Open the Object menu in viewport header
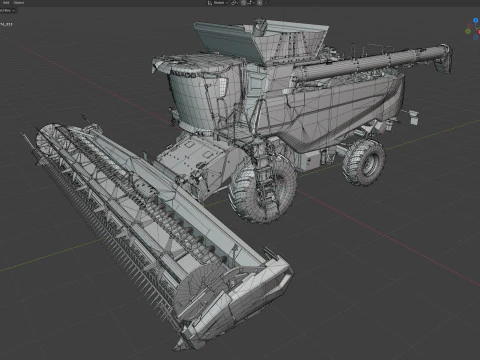 [19, 3]
